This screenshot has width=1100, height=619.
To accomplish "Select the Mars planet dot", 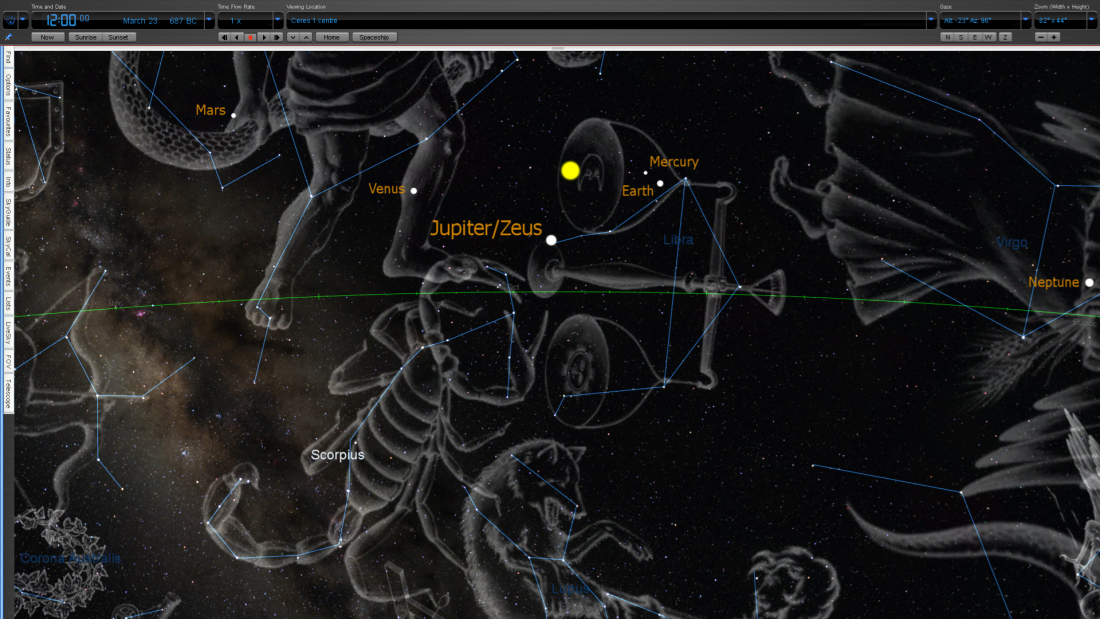I will pyautogui.click(x=234, y=115).
